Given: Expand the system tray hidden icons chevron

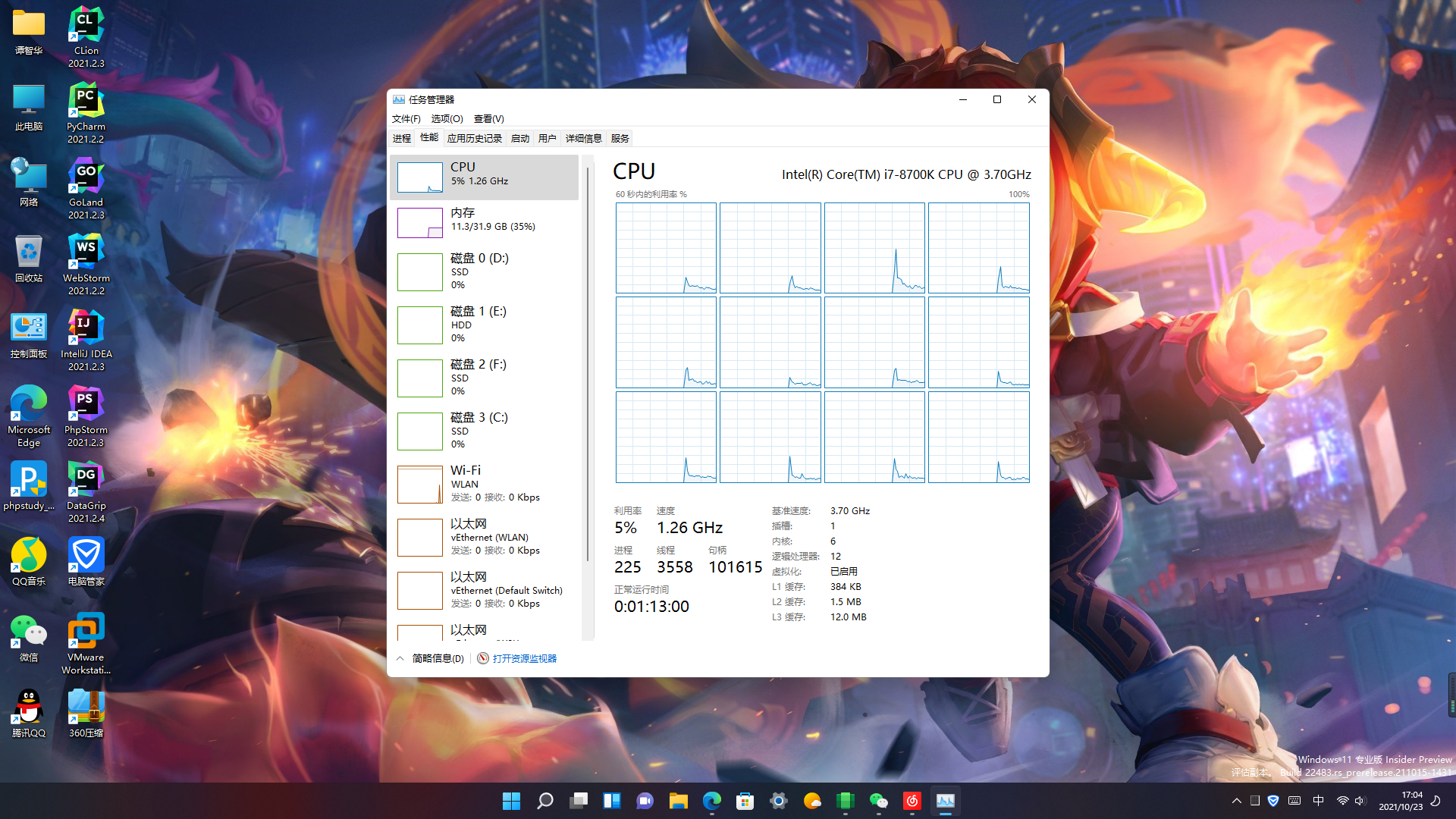Looking at the screenshot, I should click(x=1236, y=801).
